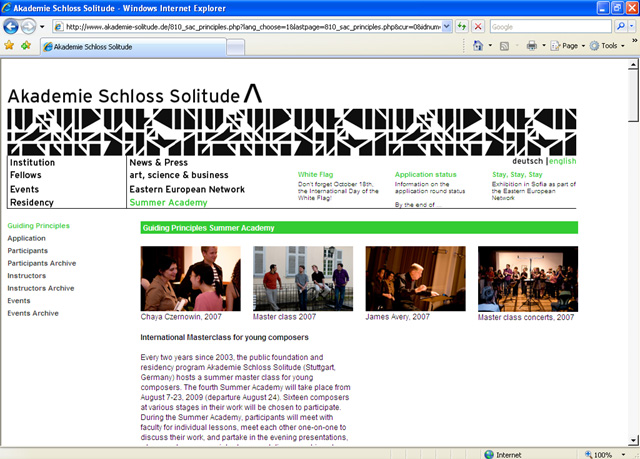The width and height of the screenshot is (640, 459).
Task: Click the Home icon in command bar
Action: point(478,46)
